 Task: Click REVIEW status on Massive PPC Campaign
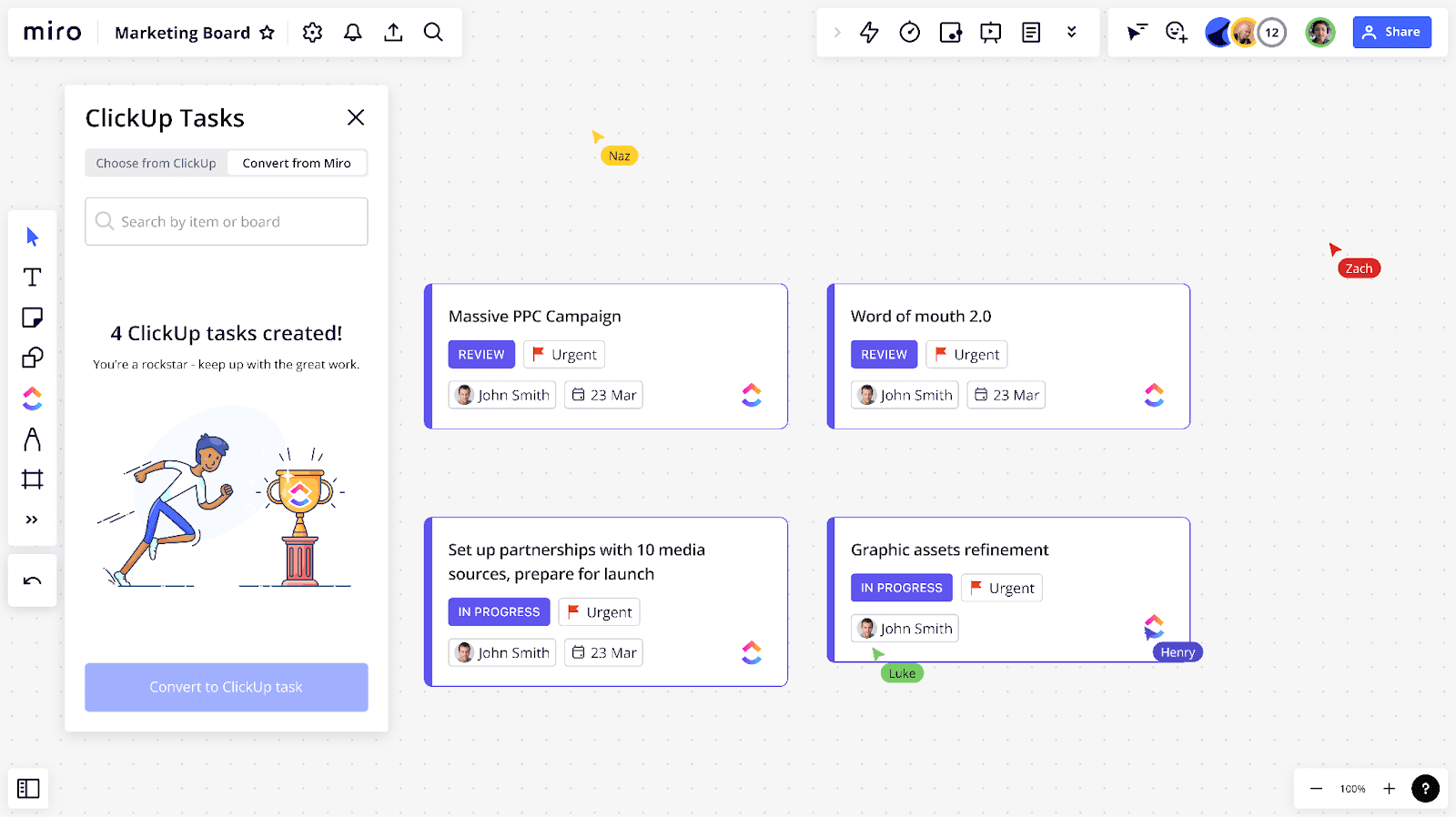(481, 355)
